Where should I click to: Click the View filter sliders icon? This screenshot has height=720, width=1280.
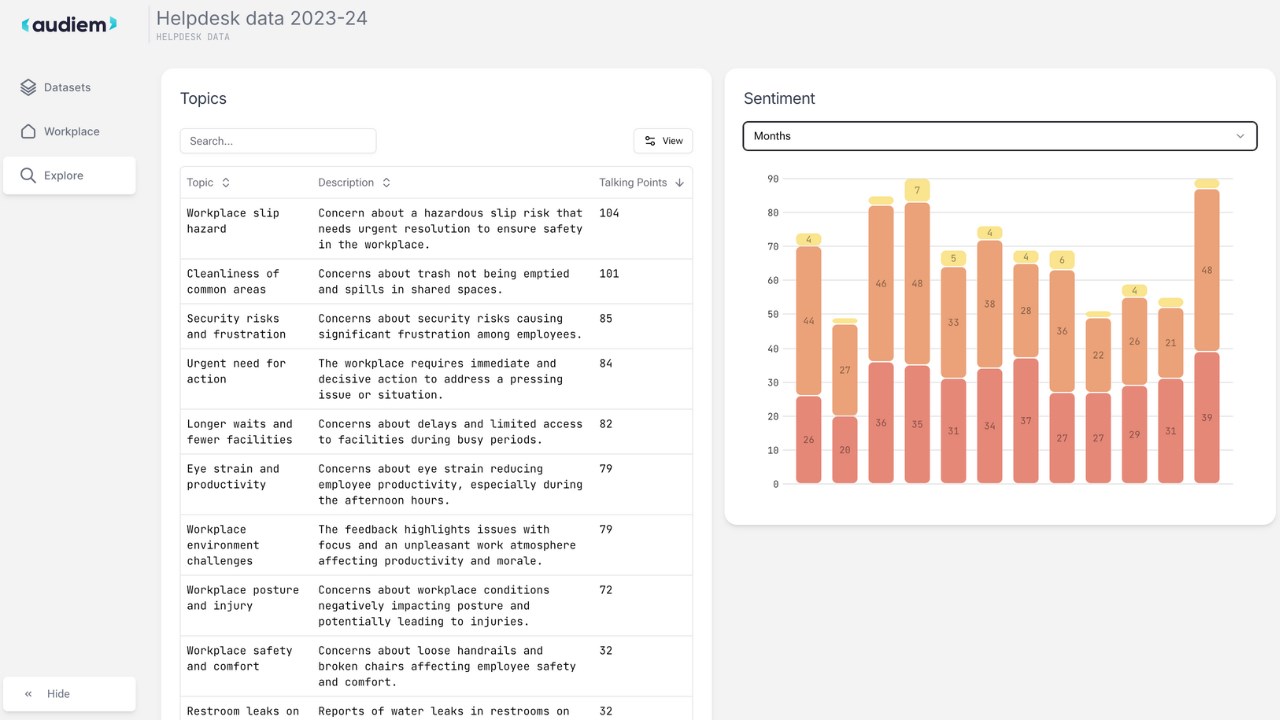[650, 141]
